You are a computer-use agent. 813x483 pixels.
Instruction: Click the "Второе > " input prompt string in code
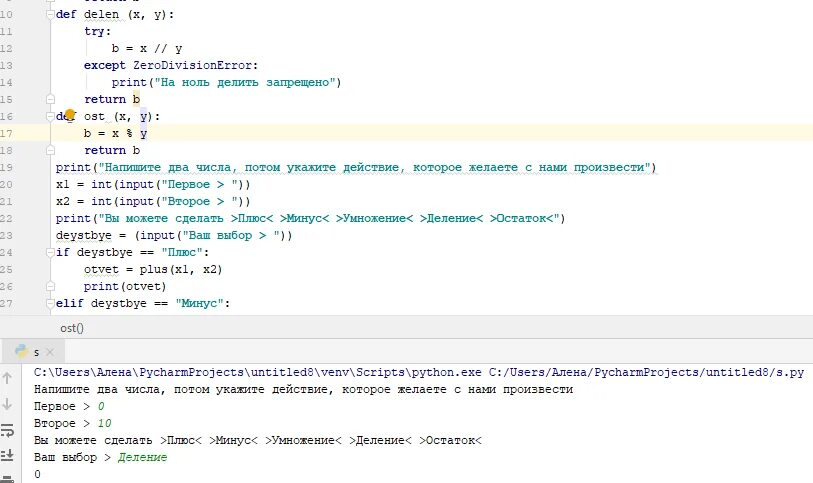(x=200, y=201)
